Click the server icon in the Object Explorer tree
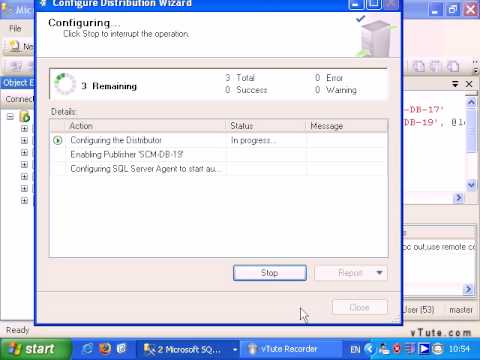Screen dimensions: 480x360 [x=25, y=117]
